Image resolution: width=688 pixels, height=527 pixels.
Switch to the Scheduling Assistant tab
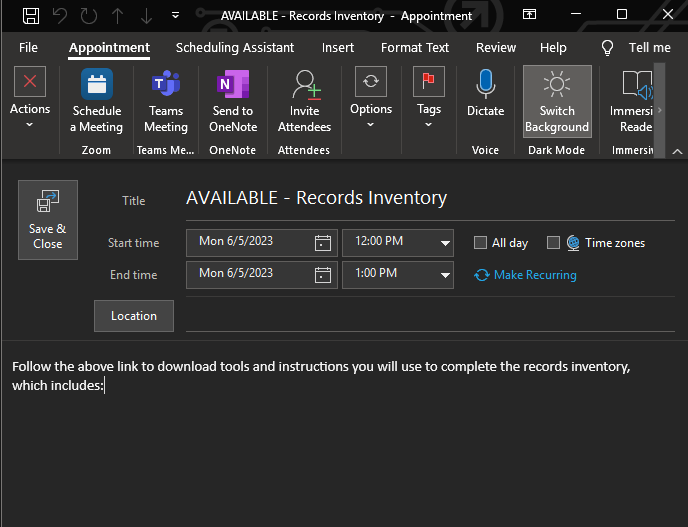[x=235, y=48]
